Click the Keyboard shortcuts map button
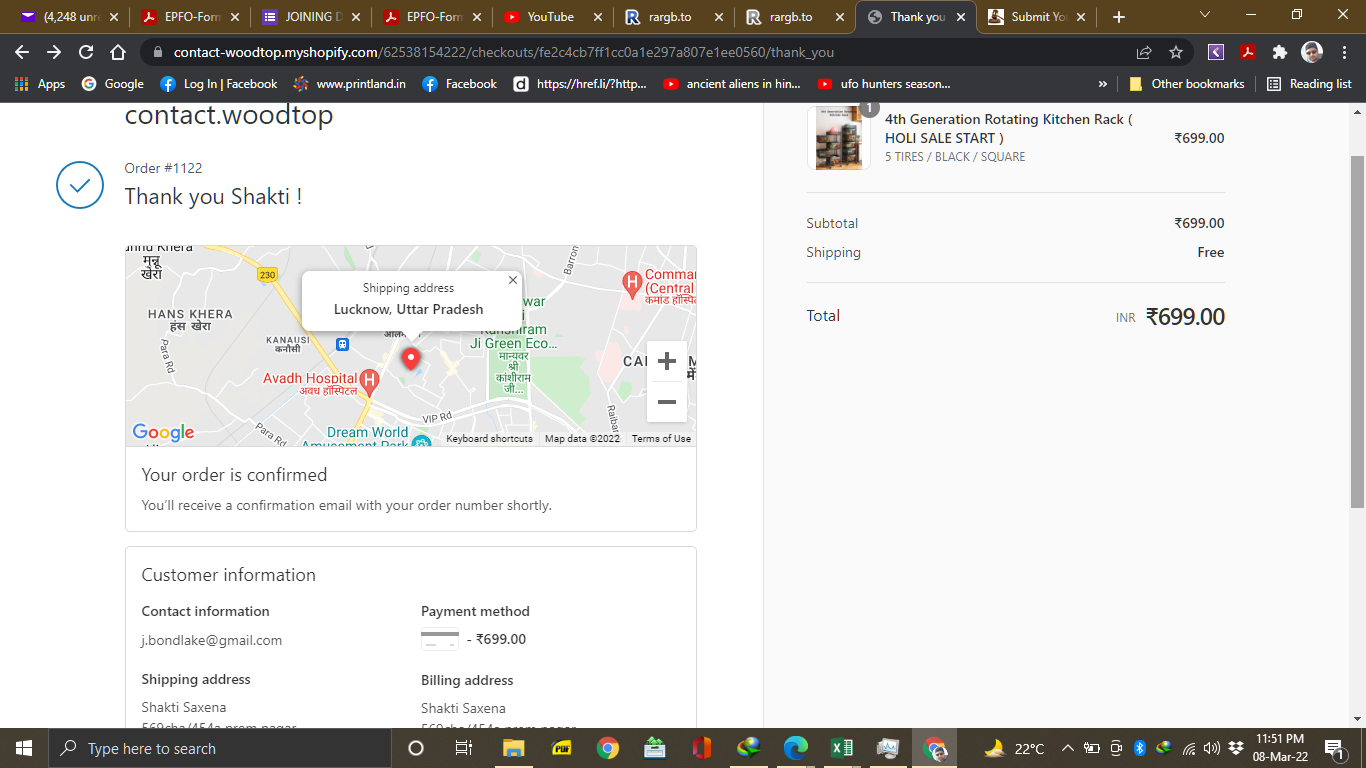Screen dimensions: 1366x768 point(489,439)
